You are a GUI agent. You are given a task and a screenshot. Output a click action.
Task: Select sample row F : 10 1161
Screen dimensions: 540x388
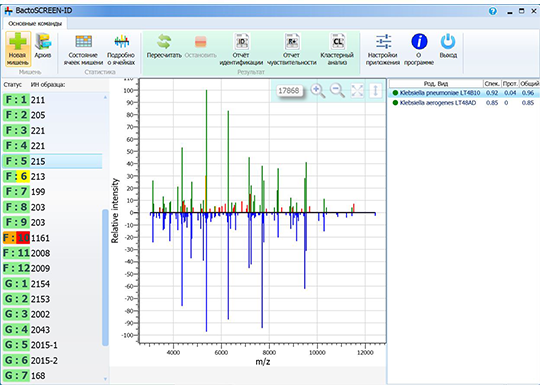click(x=52, y=238)
